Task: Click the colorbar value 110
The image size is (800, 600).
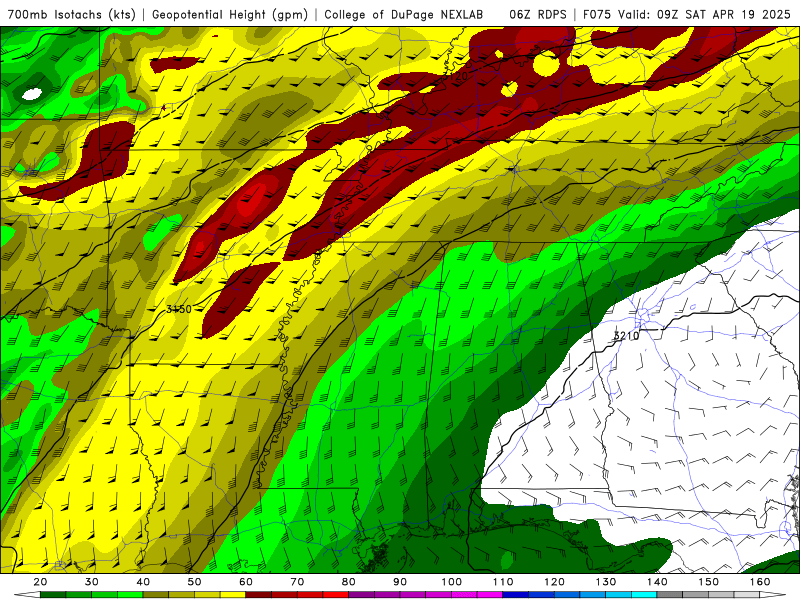Action: coord(503,582)
